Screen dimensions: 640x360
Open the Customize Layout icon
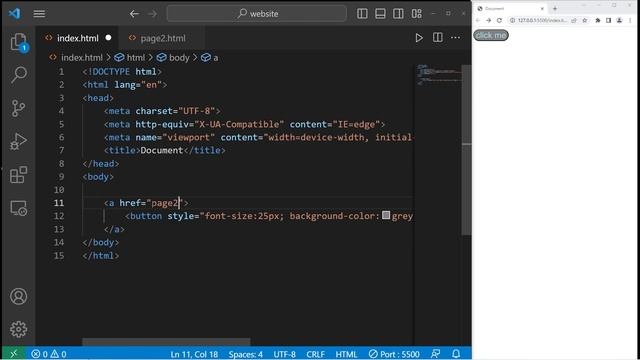[x=417, y=13]
